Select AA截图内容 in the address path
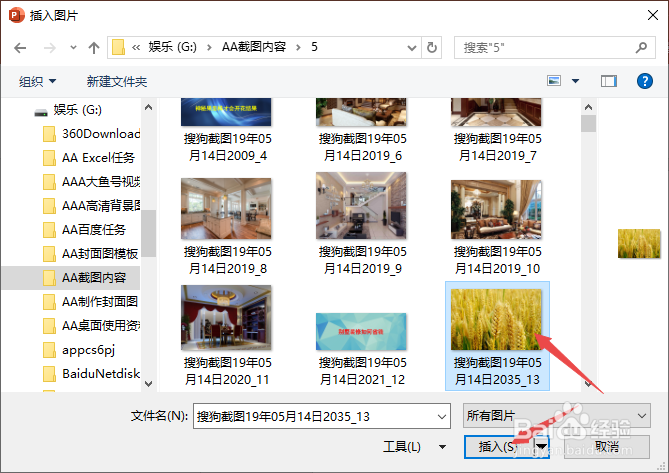This screenshot has width=669, height=473. tap(254, 47)
